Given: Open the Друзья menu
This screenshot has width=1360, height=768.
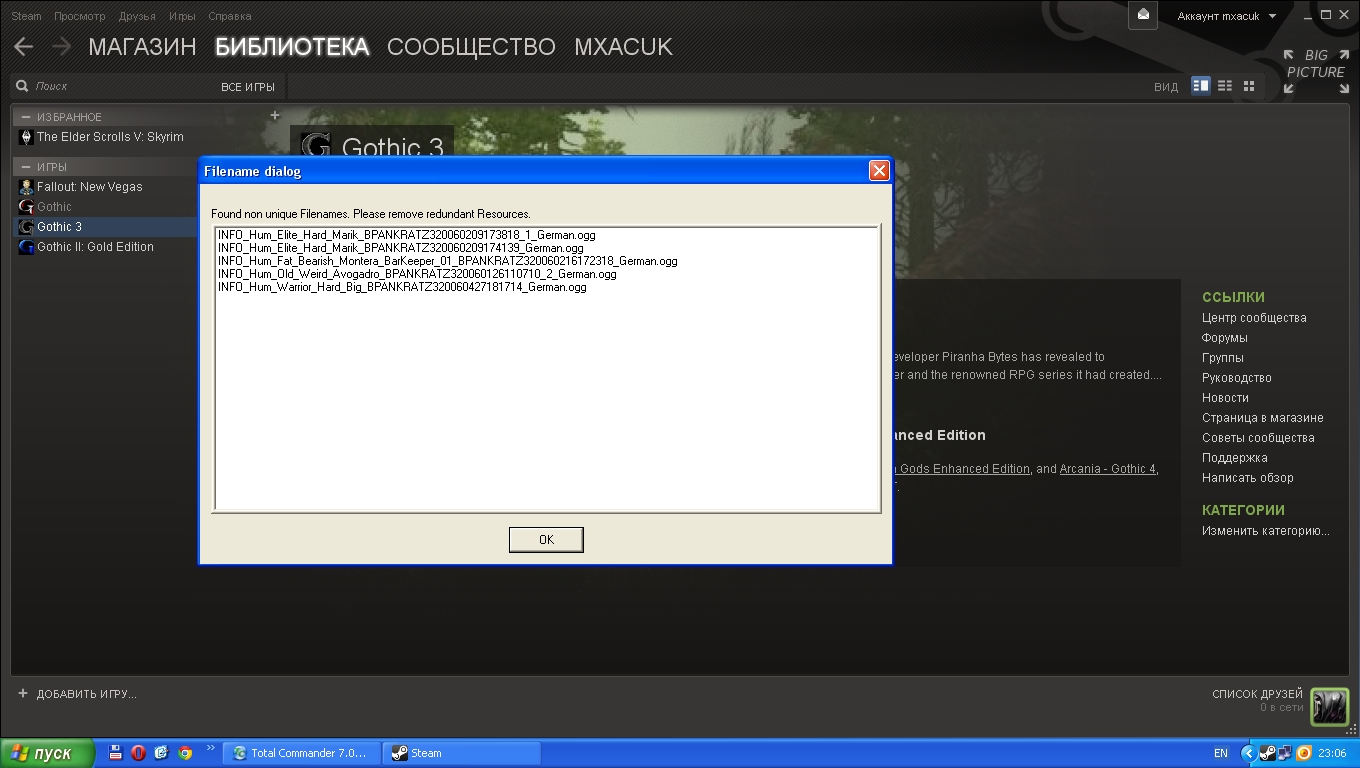Looking at the screenshot, I should (137, 16).
